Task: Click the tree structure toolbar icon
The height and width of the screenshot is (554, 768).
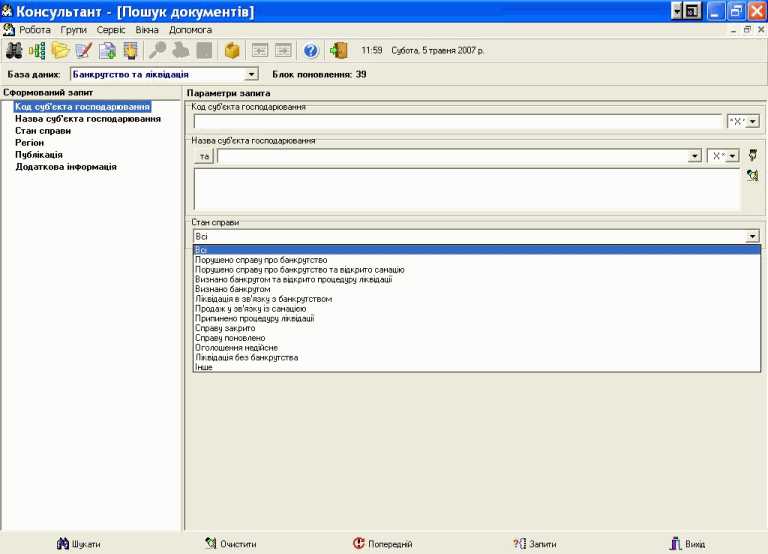Action: coord(37,50)
